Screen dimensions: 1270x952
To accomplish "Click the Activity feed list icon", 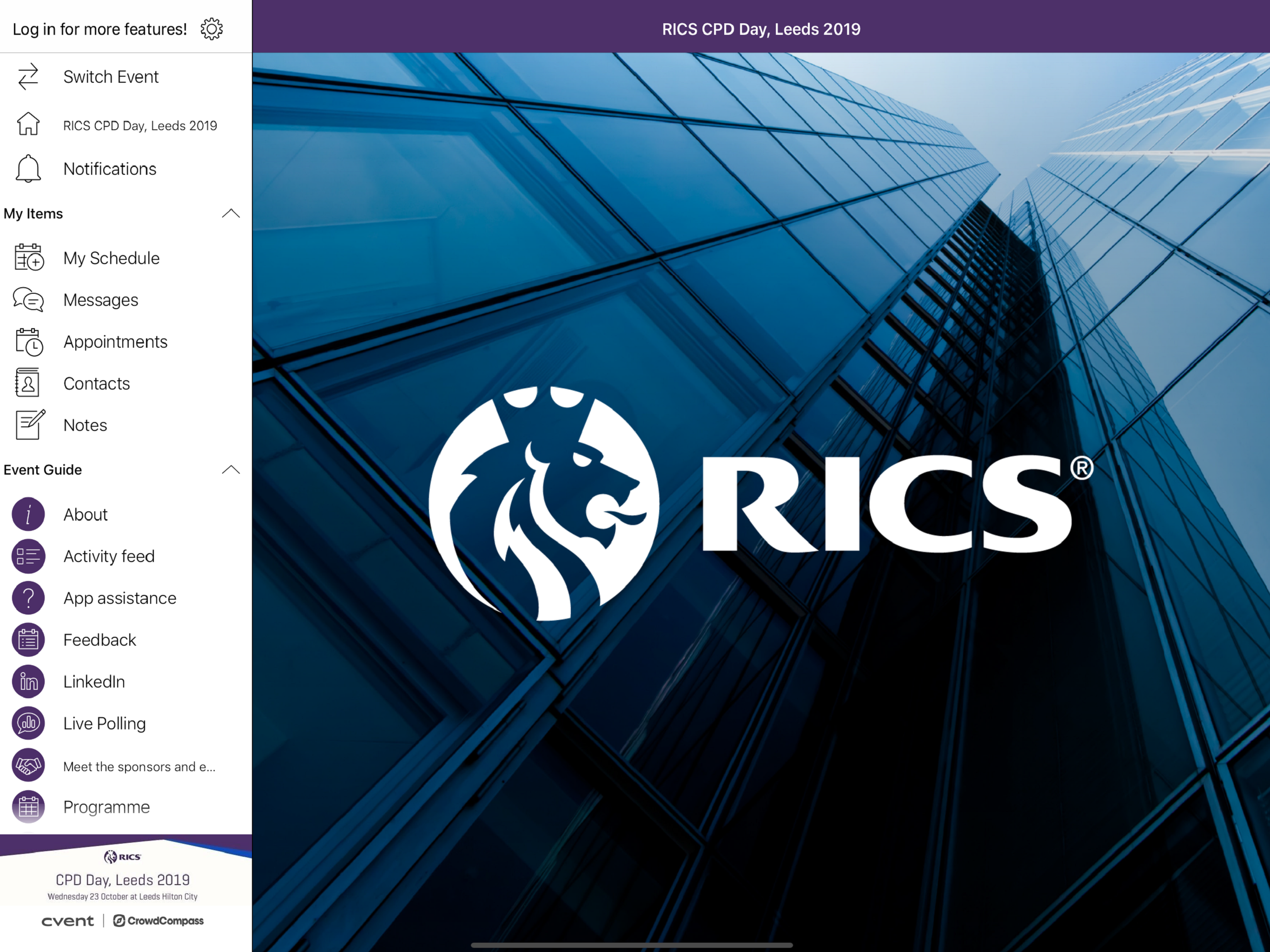I will 28,556.
